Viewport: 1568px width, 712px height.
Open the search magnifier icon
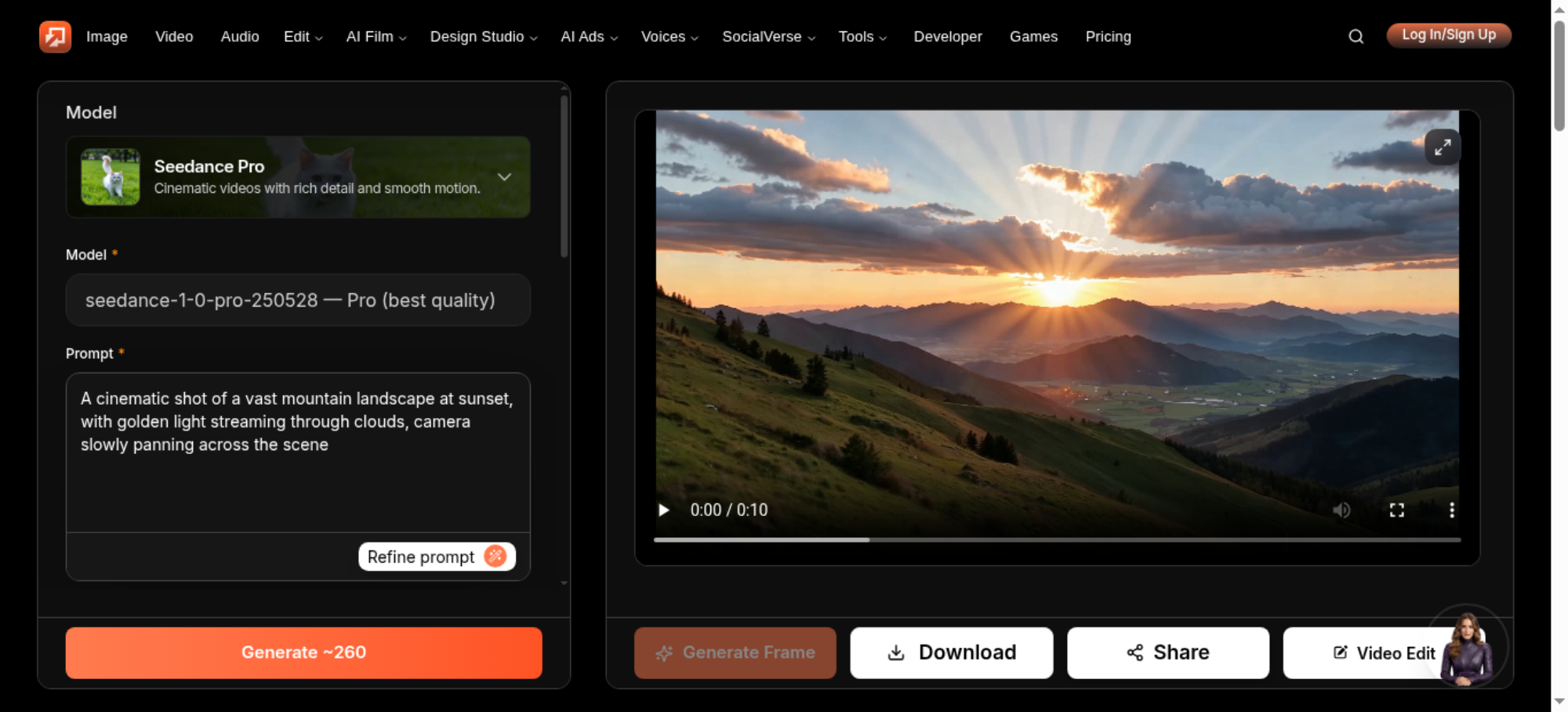tap(1356, 36)
